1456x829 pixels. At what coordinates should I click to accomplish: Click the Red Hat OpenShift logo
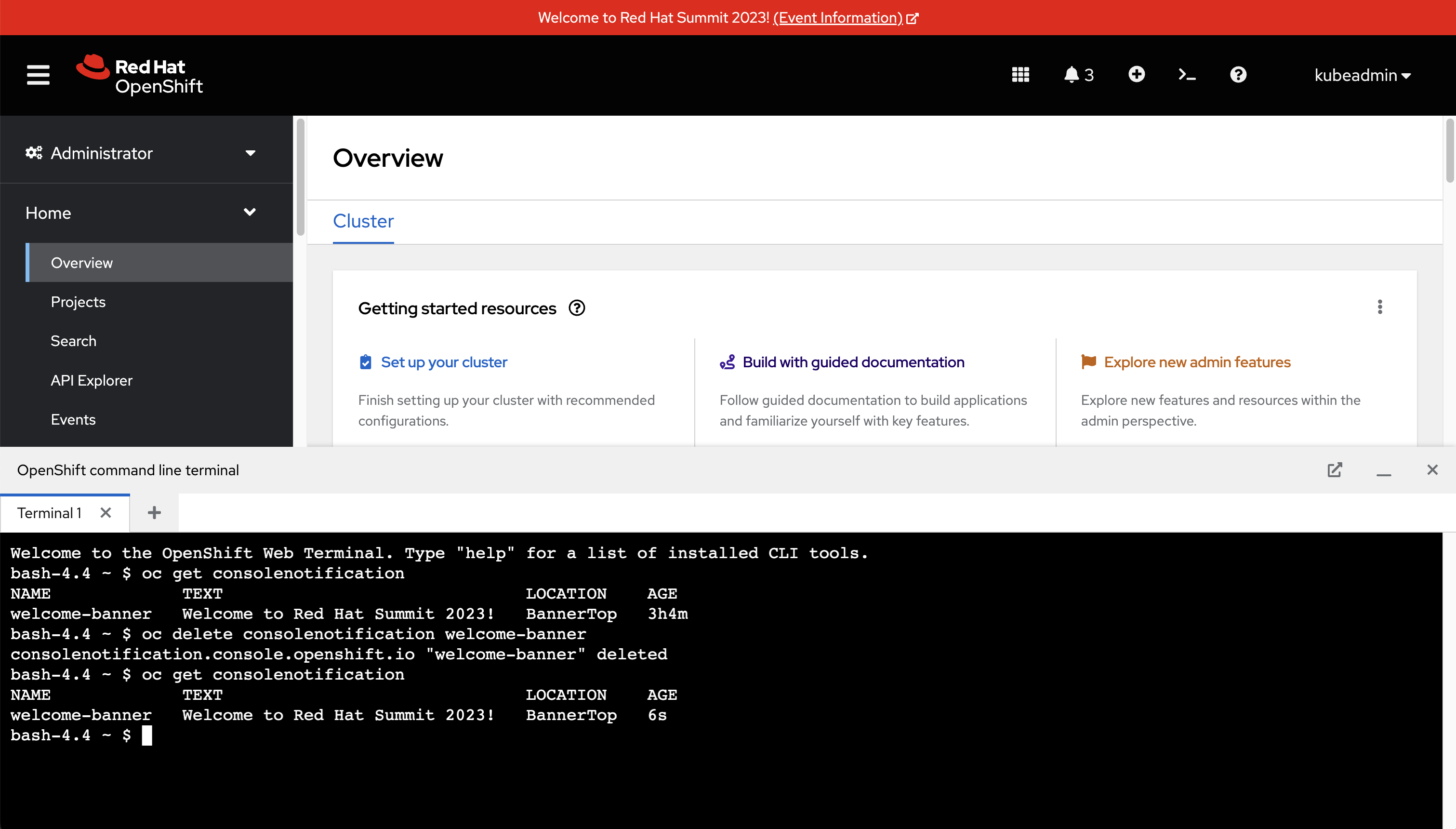click(x=139, y=75)
